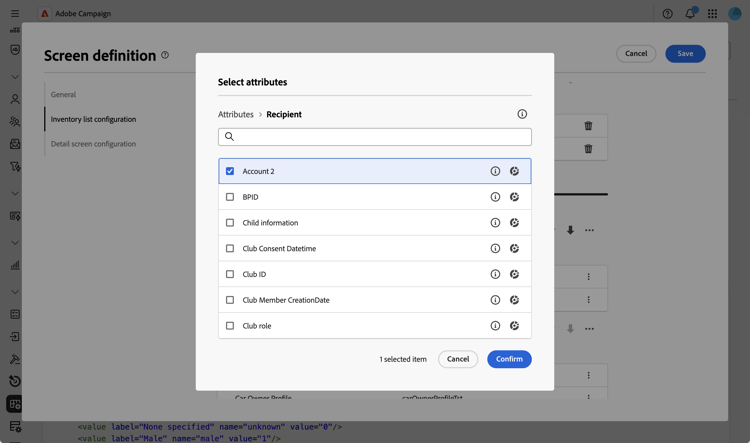
Task: Confirm the selected attributes
Action: 509,359
